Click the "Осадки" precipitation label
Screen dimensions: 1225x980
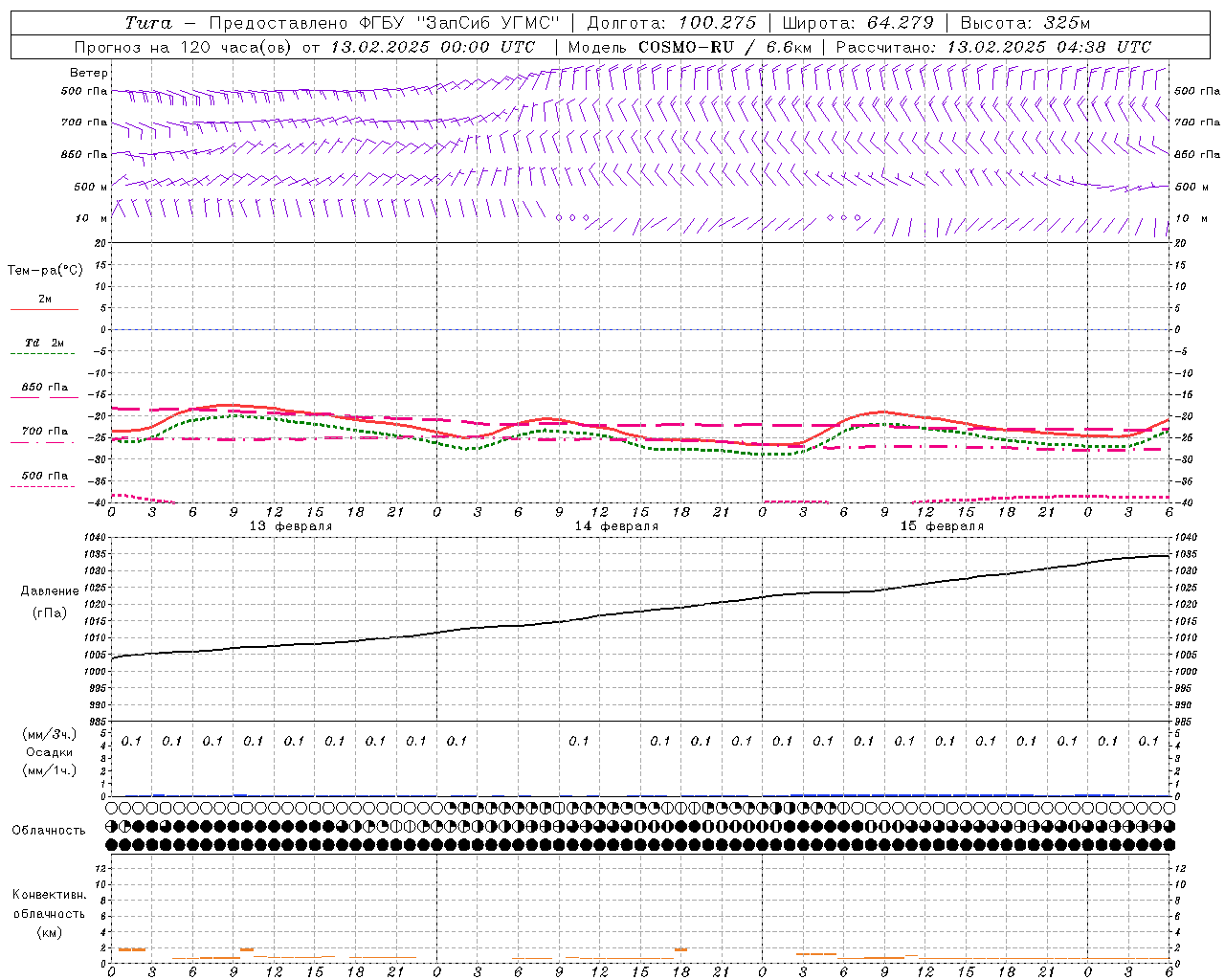50,752
